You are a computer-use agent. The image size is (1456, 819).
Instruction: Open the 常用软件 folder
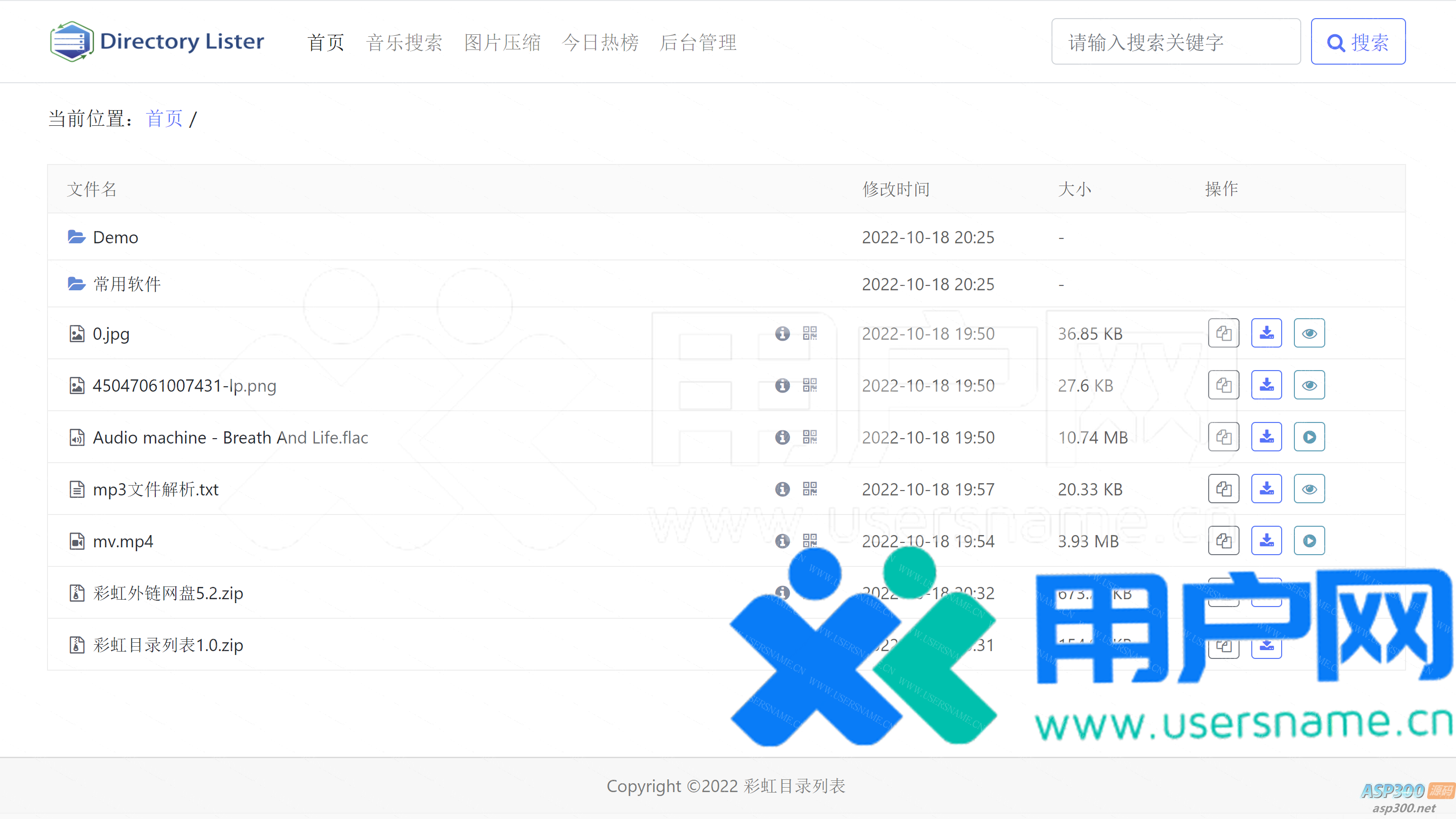coord(127,284)
